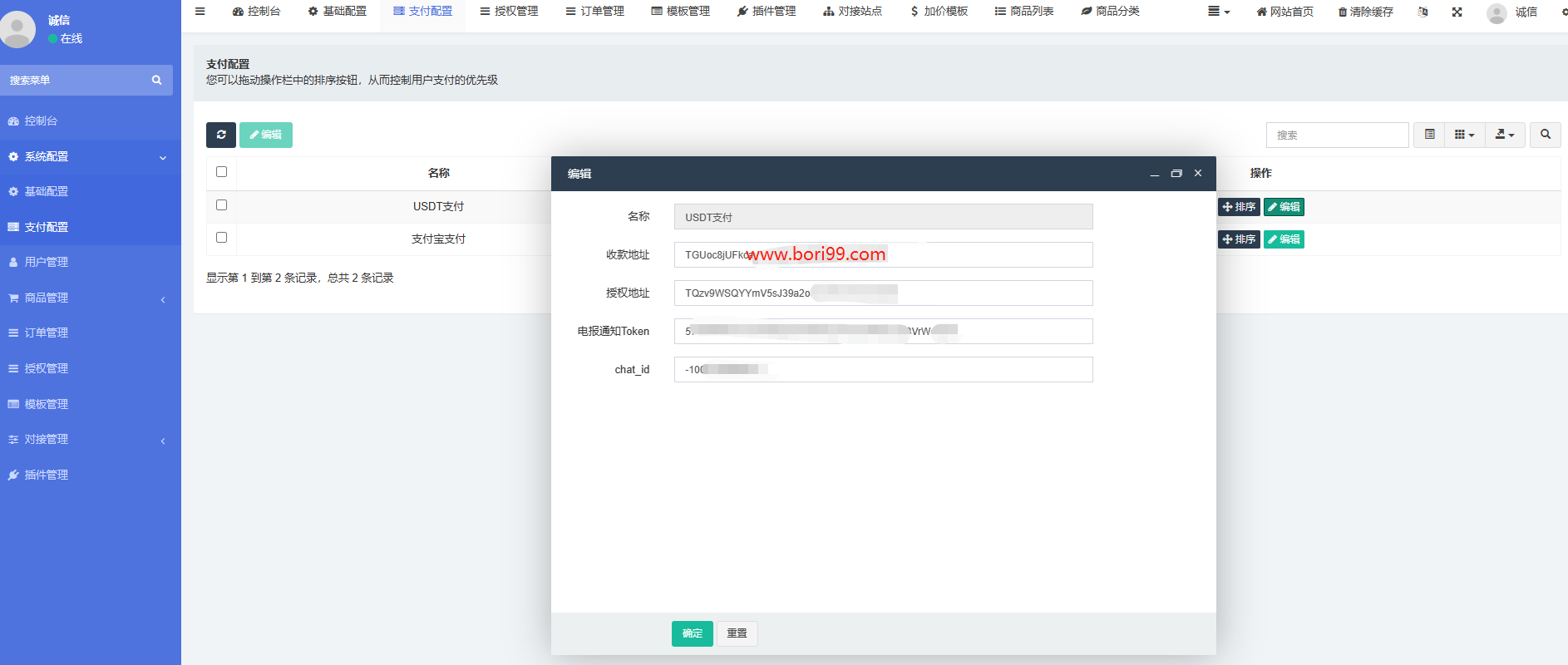This screenshot has width=1568, height=665.
Task: Click the 名称 field showing USDT支付
Action: tap(883, 217)
